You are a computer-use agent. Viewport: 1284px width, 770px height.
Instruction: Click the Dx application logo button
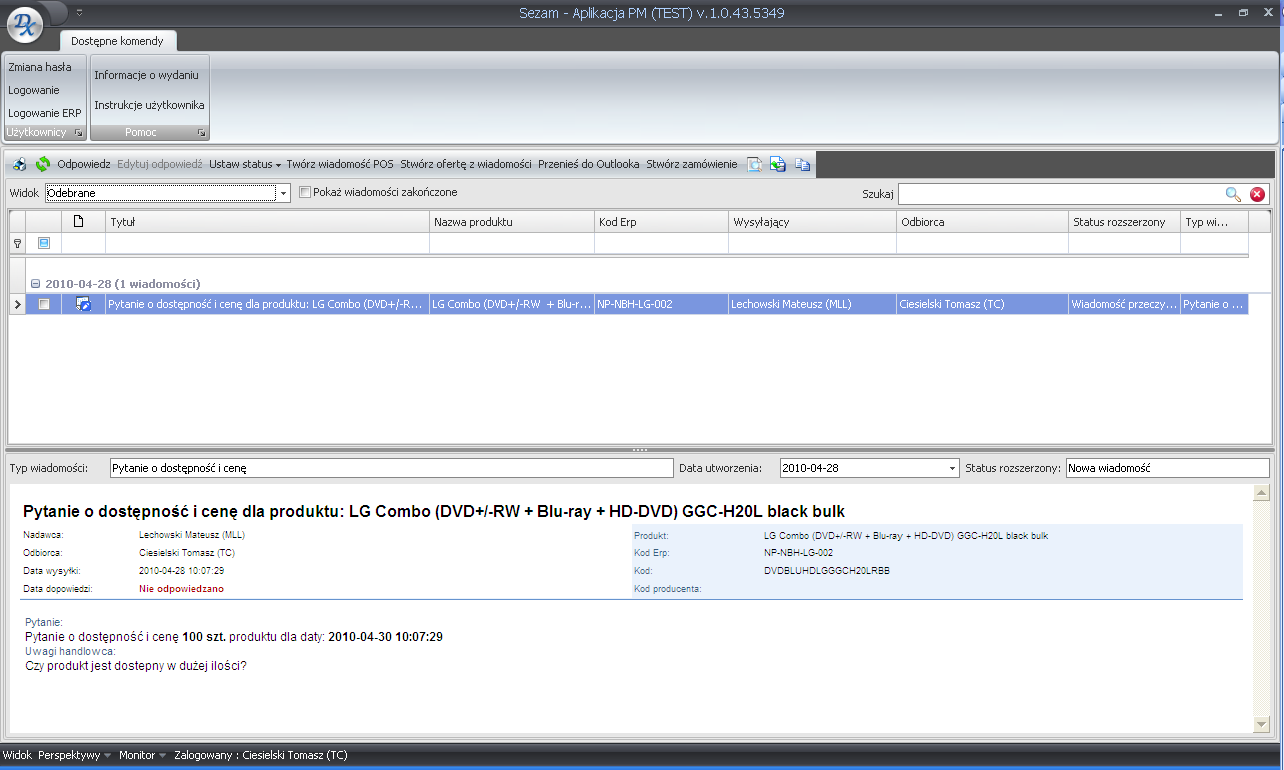tap(26, 25)
